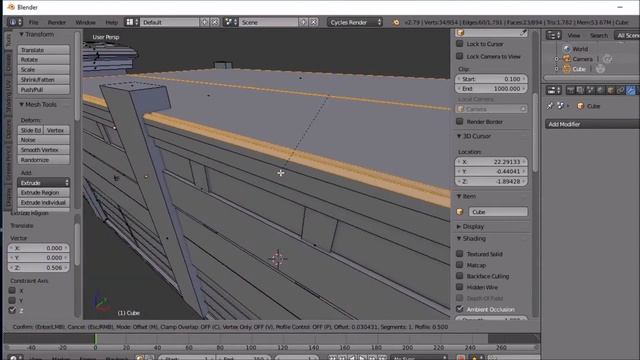Collapse the Shading panel
This screenshot has height=360, width=640.
tap(459, 238)
